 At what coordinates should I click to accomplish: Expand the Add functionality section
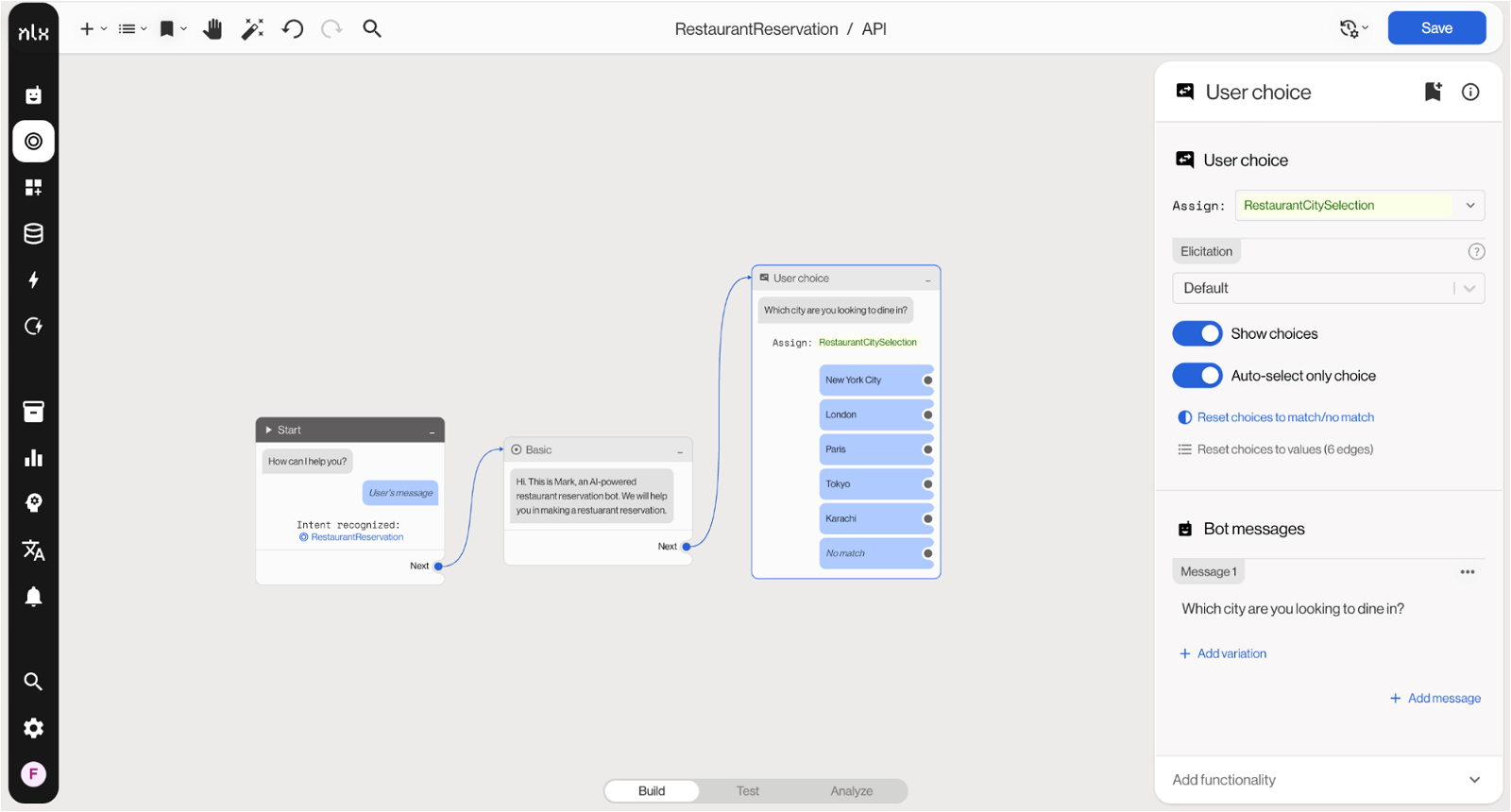pyautogui.click(x=1327, y=780)
